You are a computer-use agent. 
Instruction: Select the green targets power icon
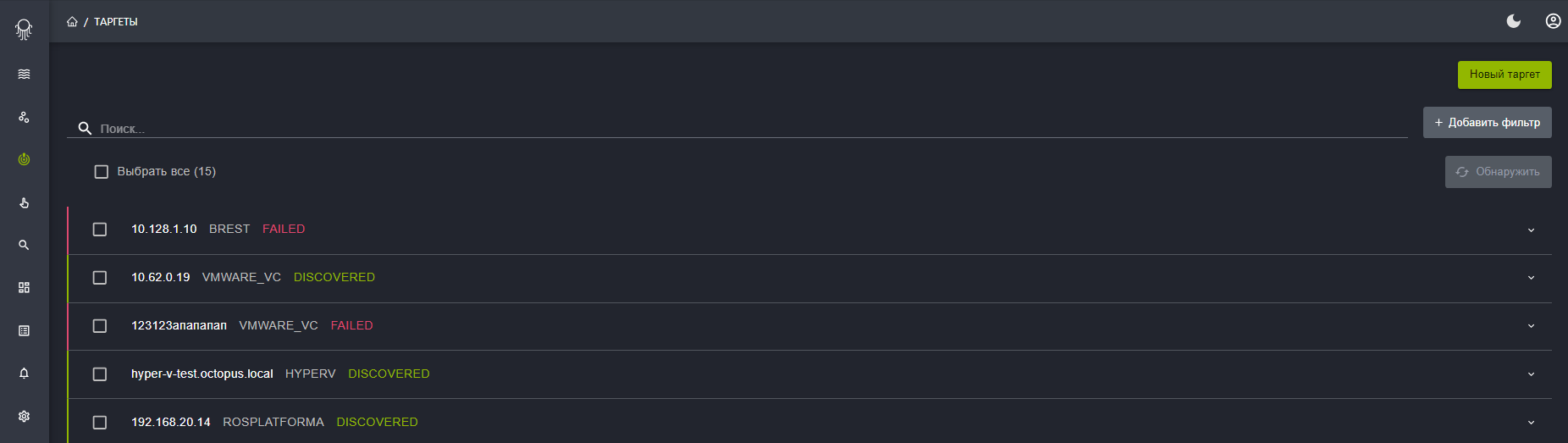[x=24, y=159]
